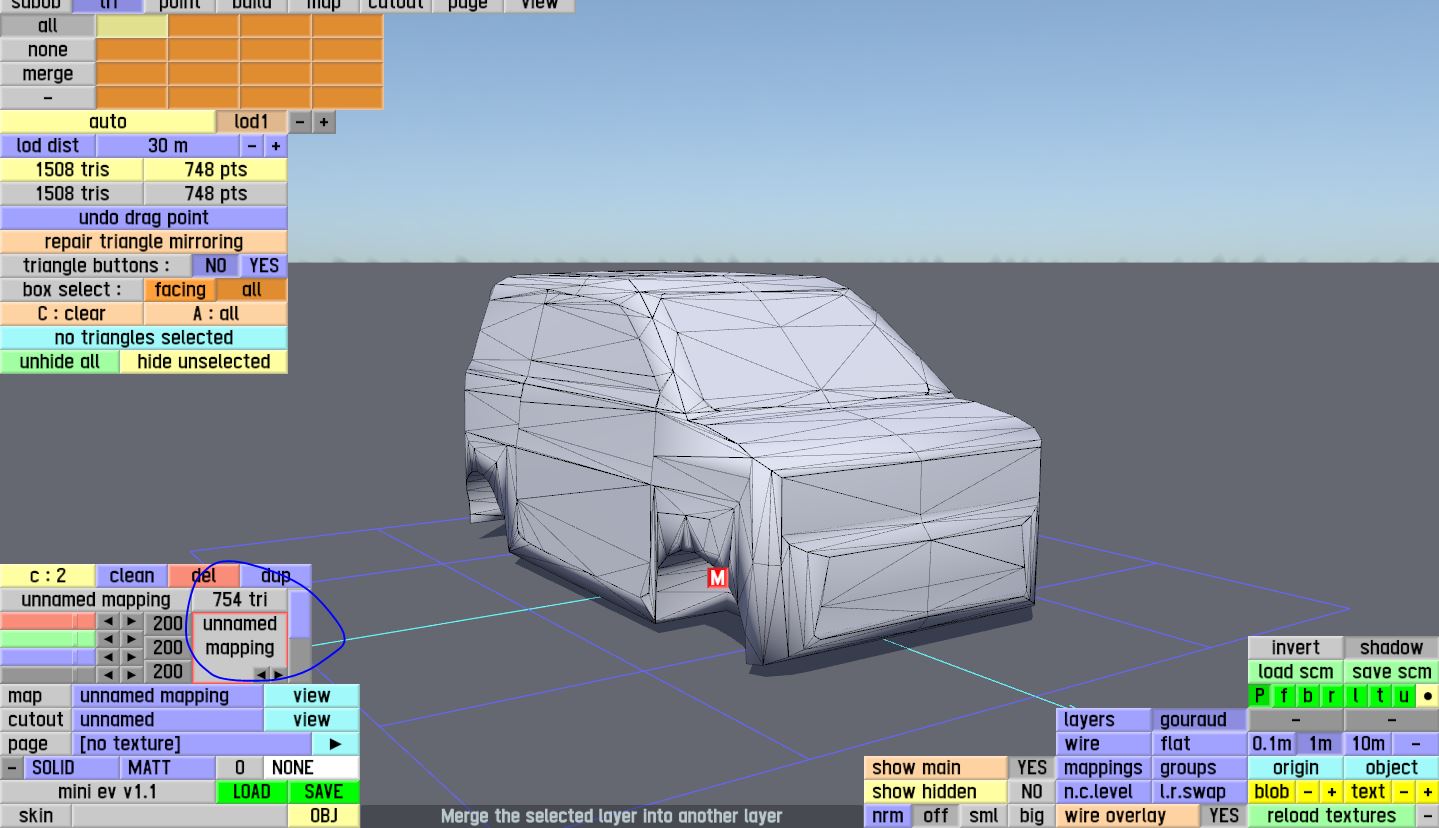Click the hide unselected button
The image size is (1439, 828).
(x=204, y=362)
